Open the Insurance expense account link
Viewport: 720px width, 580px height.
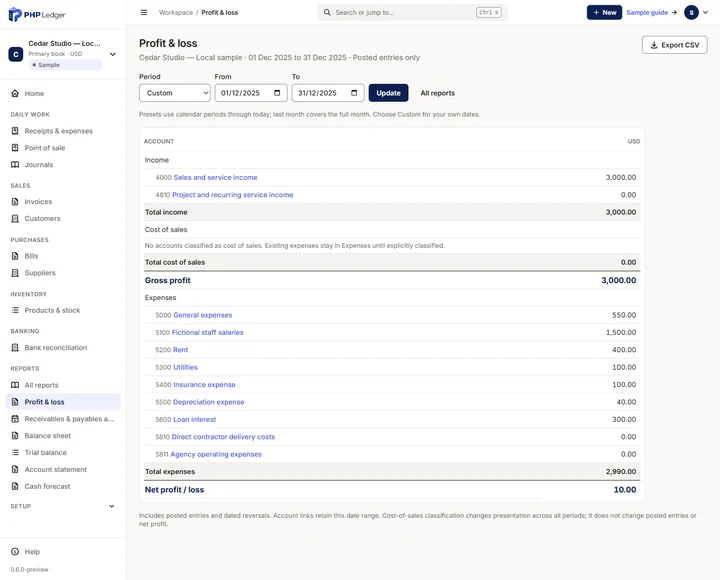tap(204, 385)
